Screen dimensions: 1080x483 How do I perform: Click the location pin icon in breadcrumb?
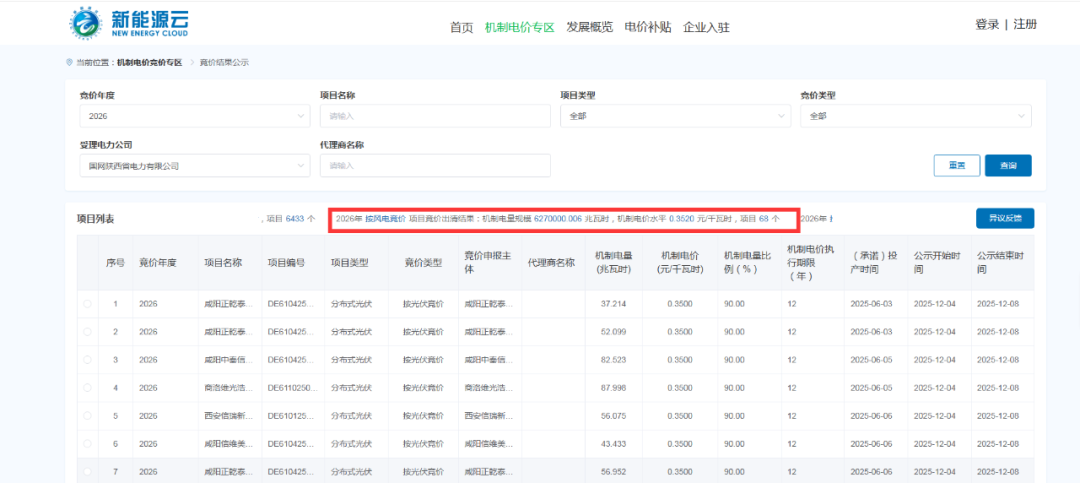[x=70, y=62]
